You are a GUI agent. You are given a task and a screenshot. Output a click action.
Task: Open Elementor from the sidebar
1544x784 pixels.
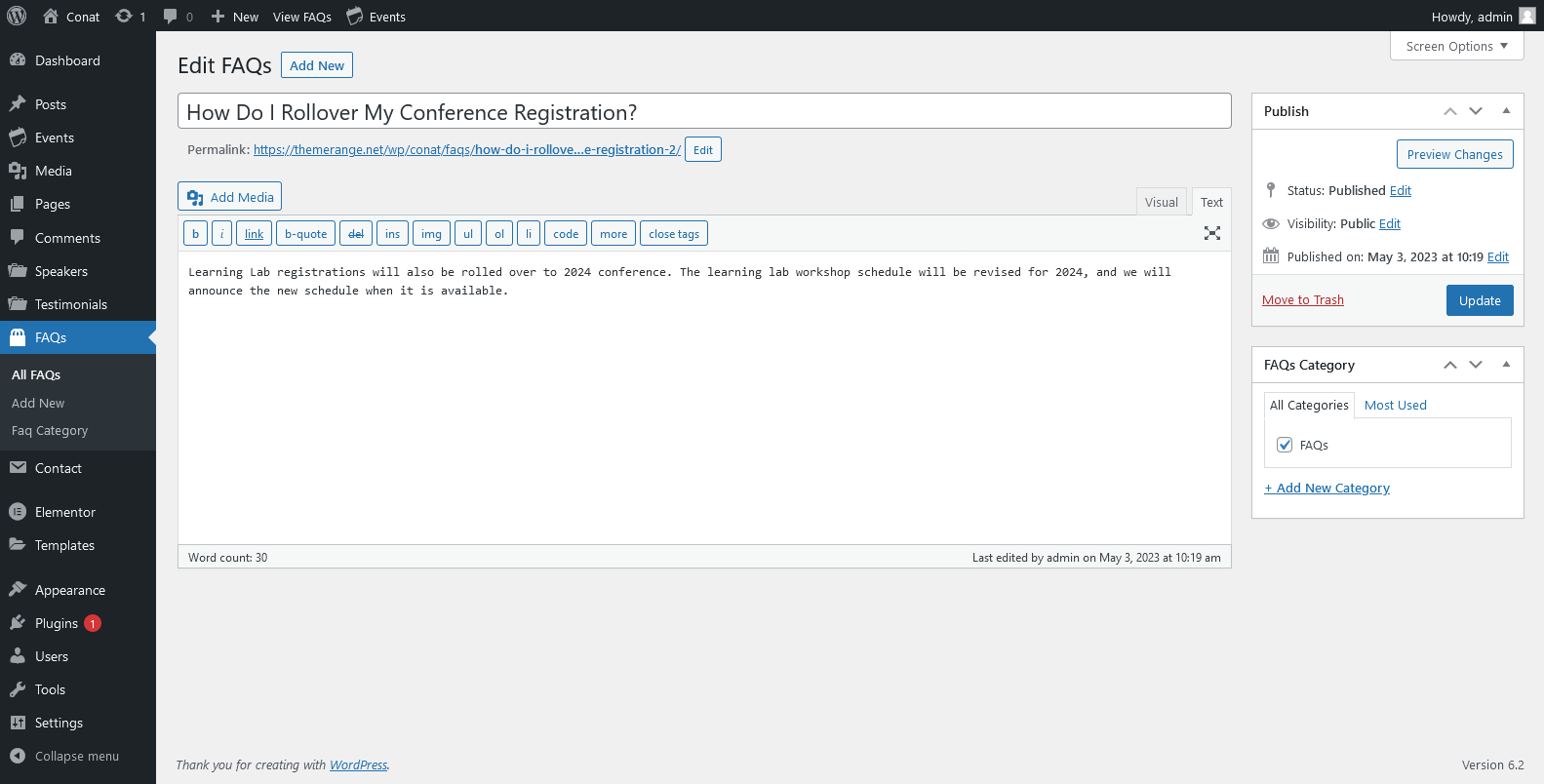click(64, 512)
